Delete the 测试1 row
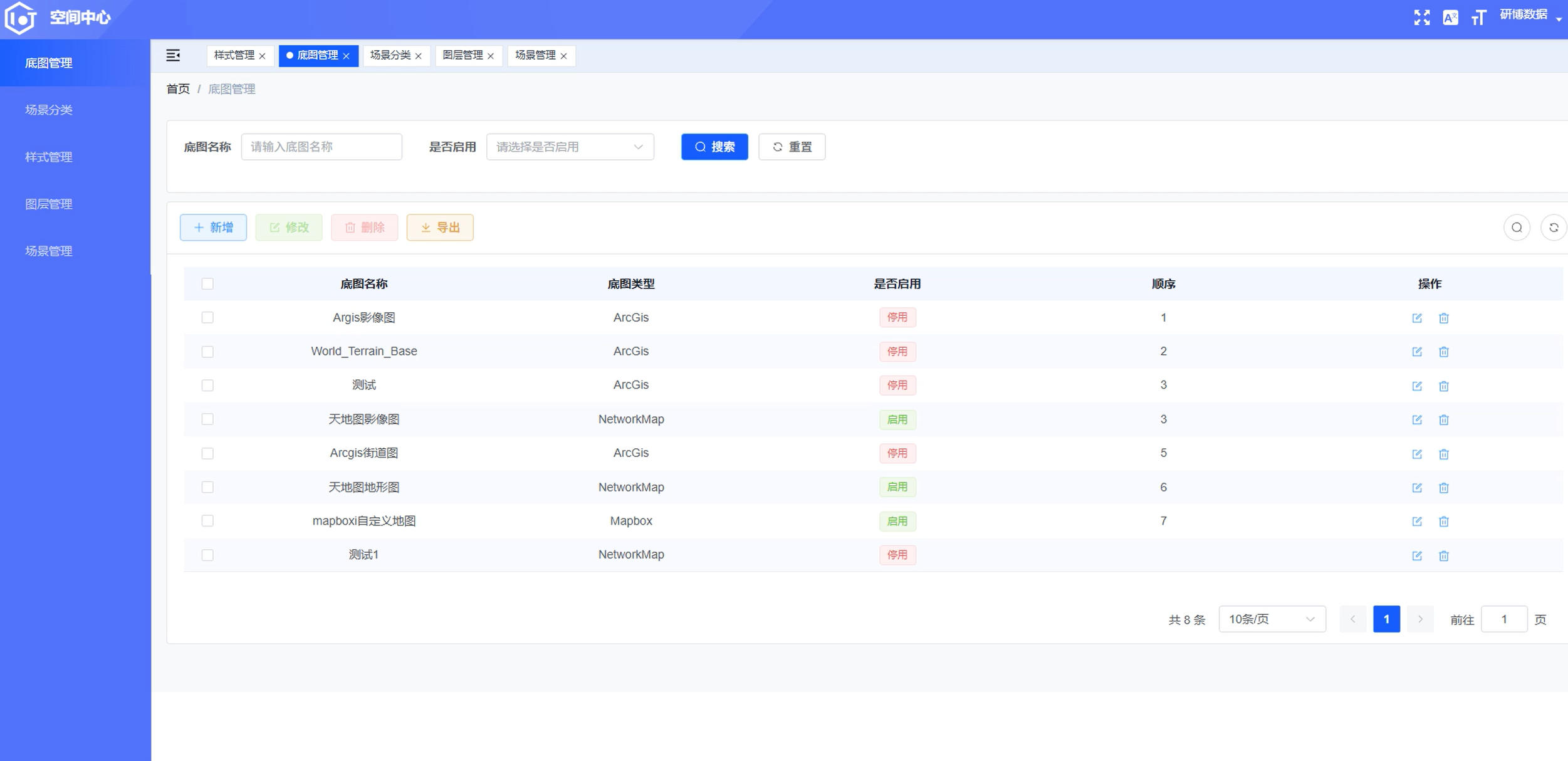 pos(1444,555)
